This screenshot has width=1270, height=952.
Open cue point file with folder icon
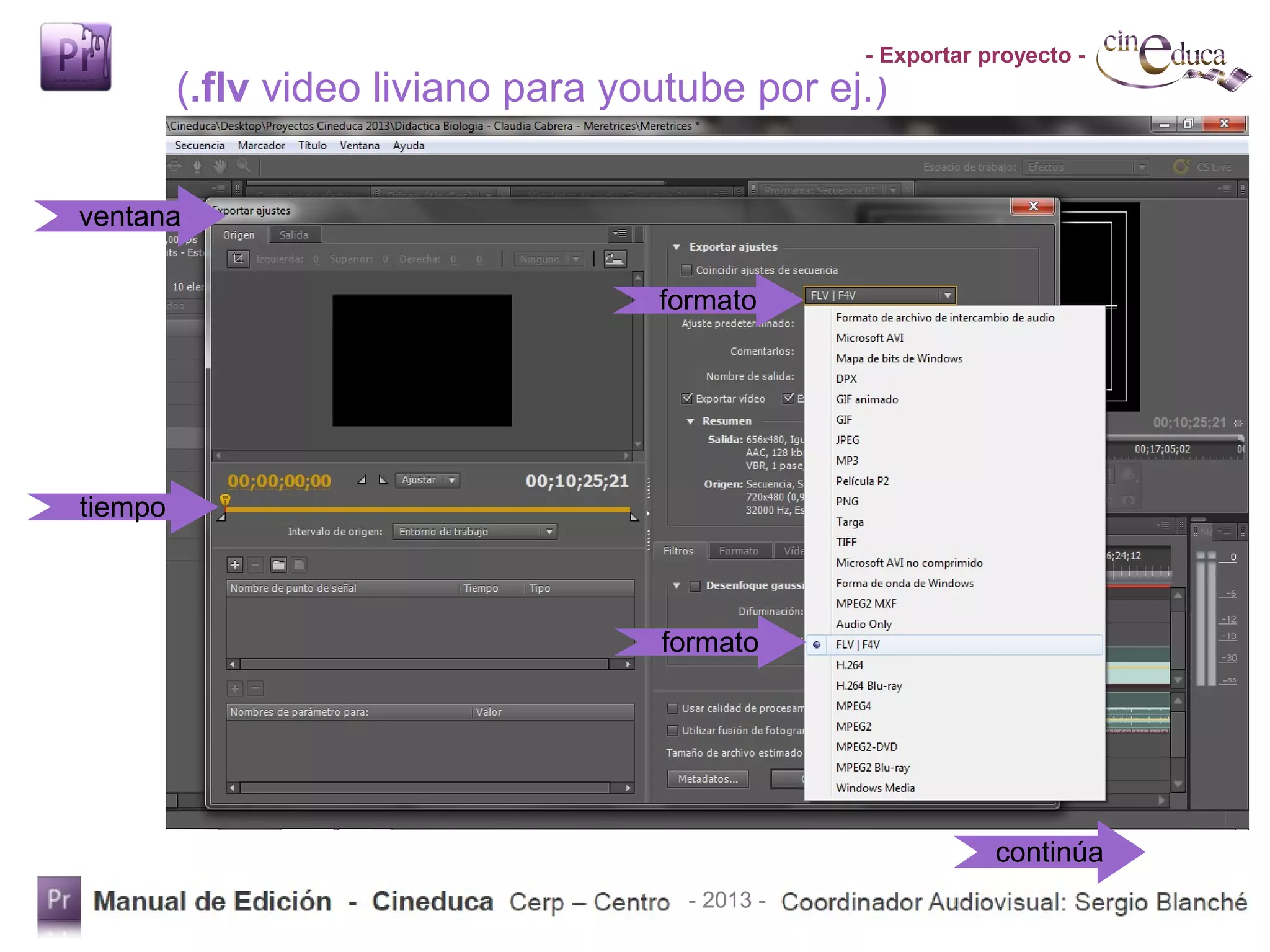tap(278, 564)
